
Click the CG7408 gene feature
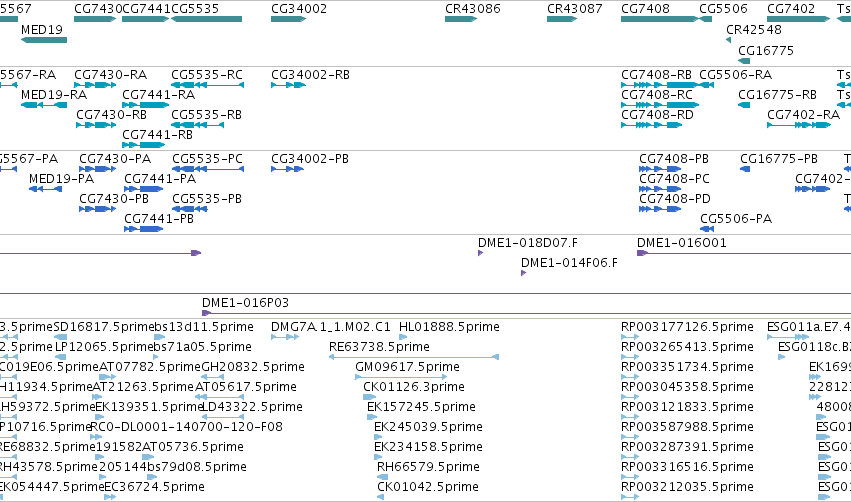tap(660, 19)
